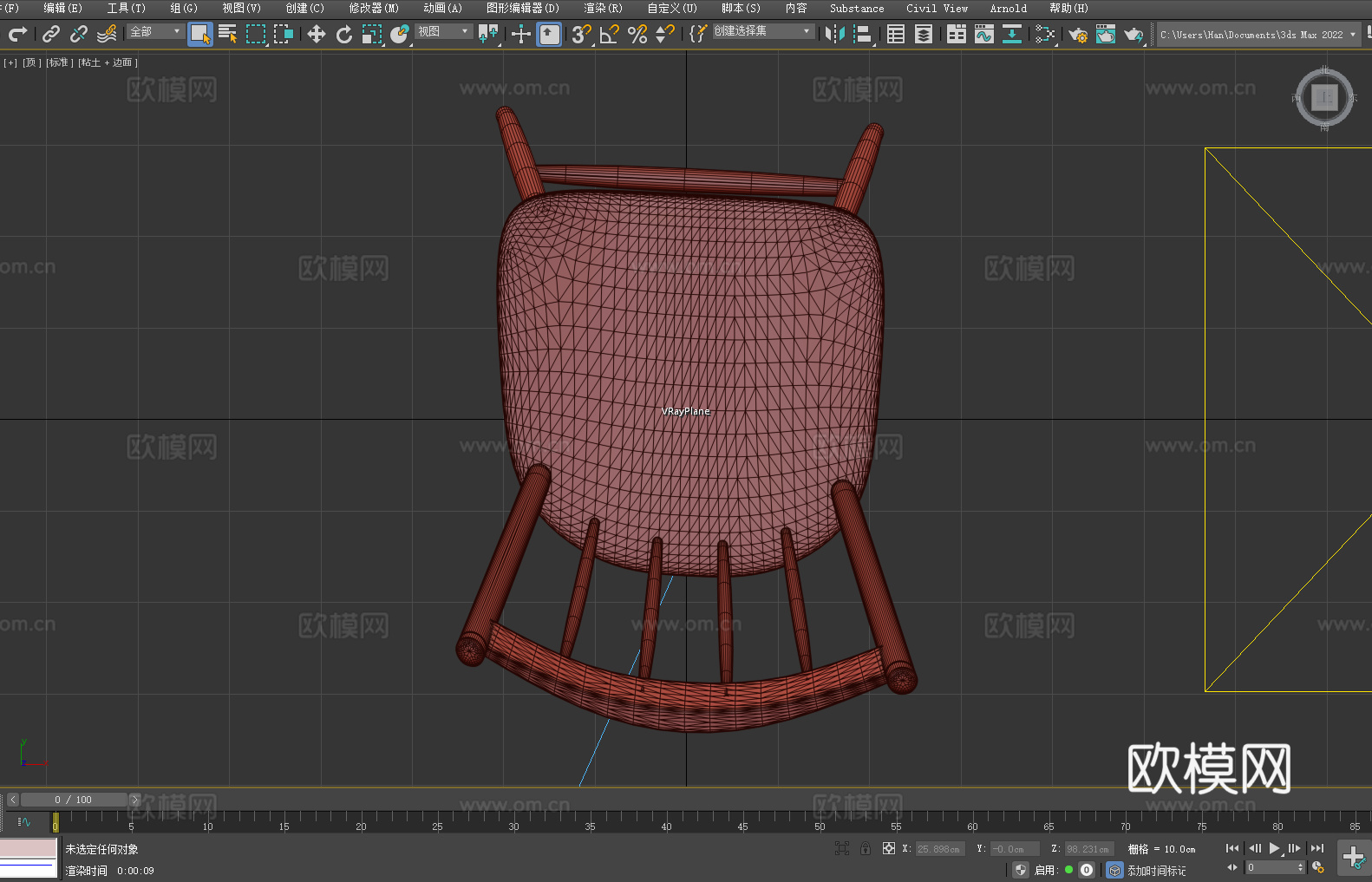Click the Redo arrow icon
This screenshot has height=882, width=1372.
click(17, 34)
